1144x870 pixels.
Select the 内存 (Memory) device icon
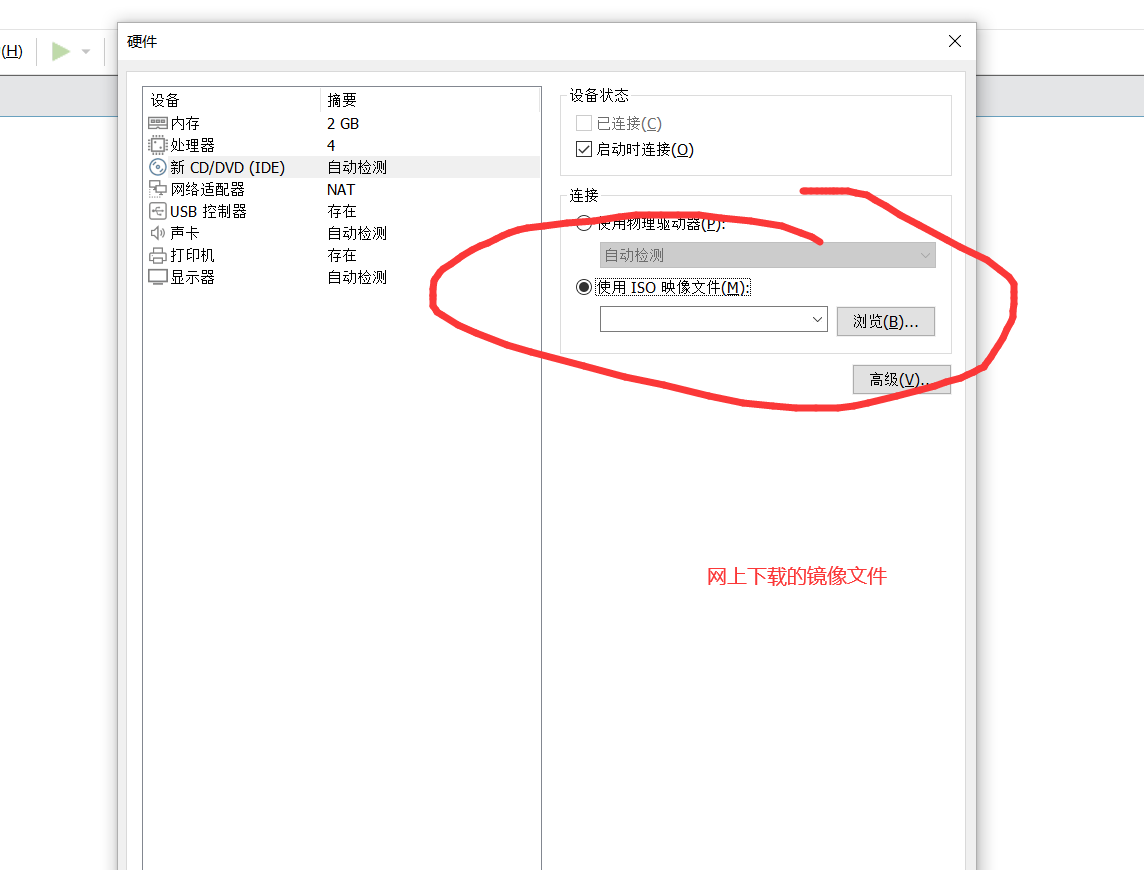[158, 122]
